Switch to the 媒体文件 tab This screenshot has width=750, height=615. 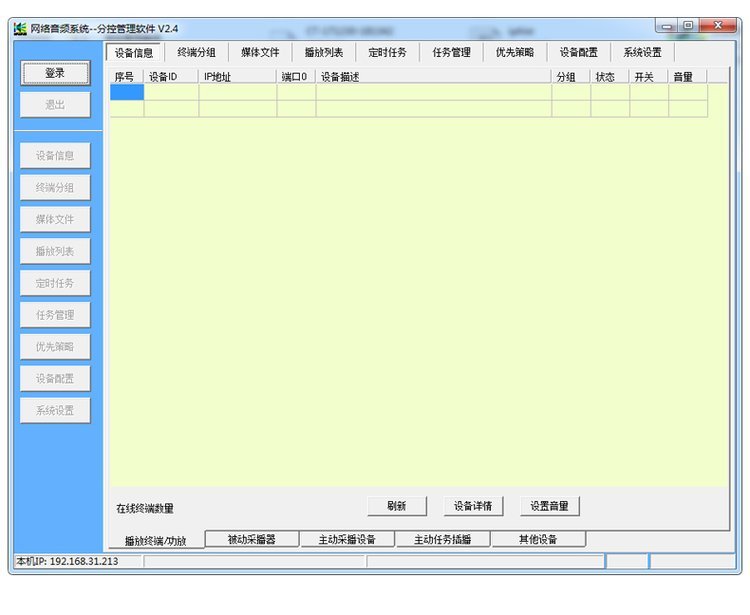pyautogui.click(x=260, y=52)
